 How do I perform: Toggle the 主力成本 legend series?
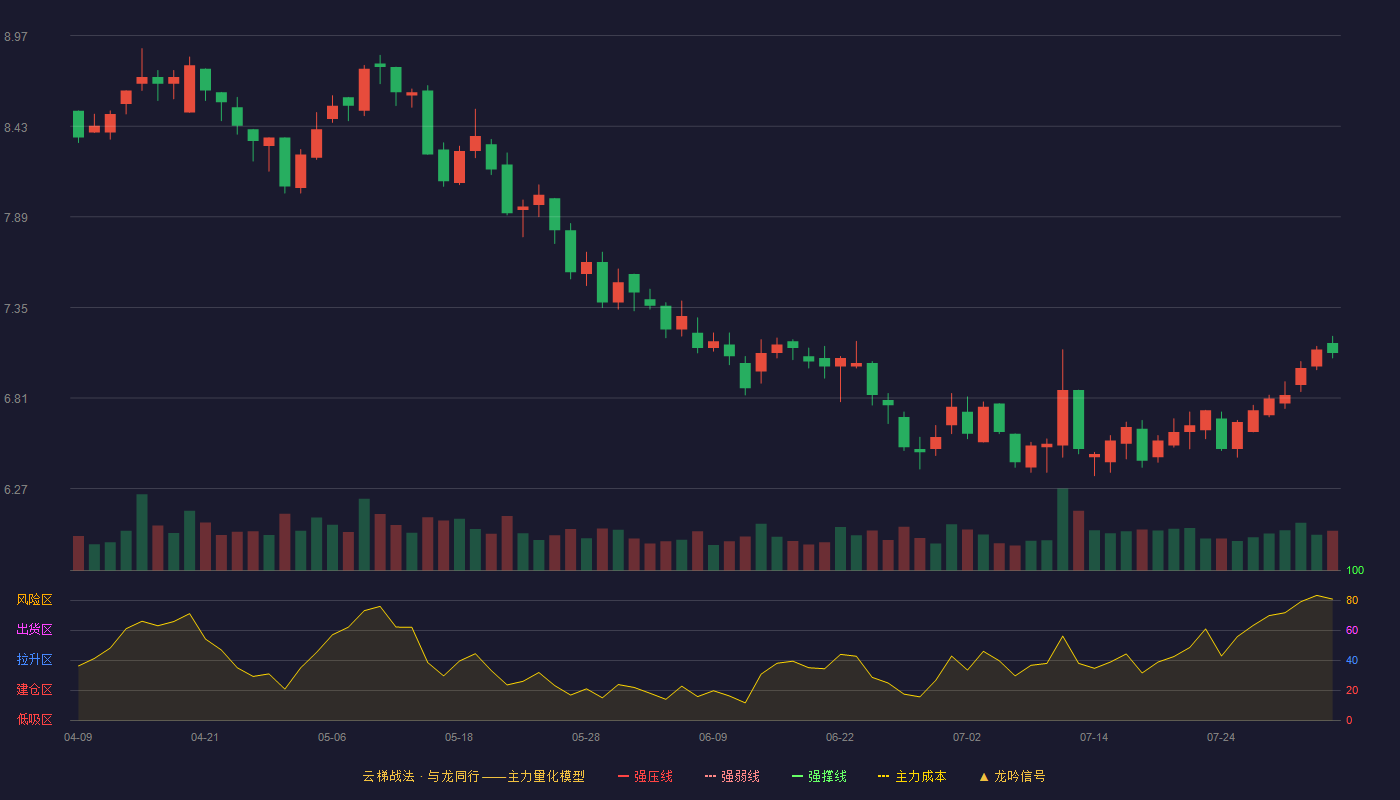point(912,776)
